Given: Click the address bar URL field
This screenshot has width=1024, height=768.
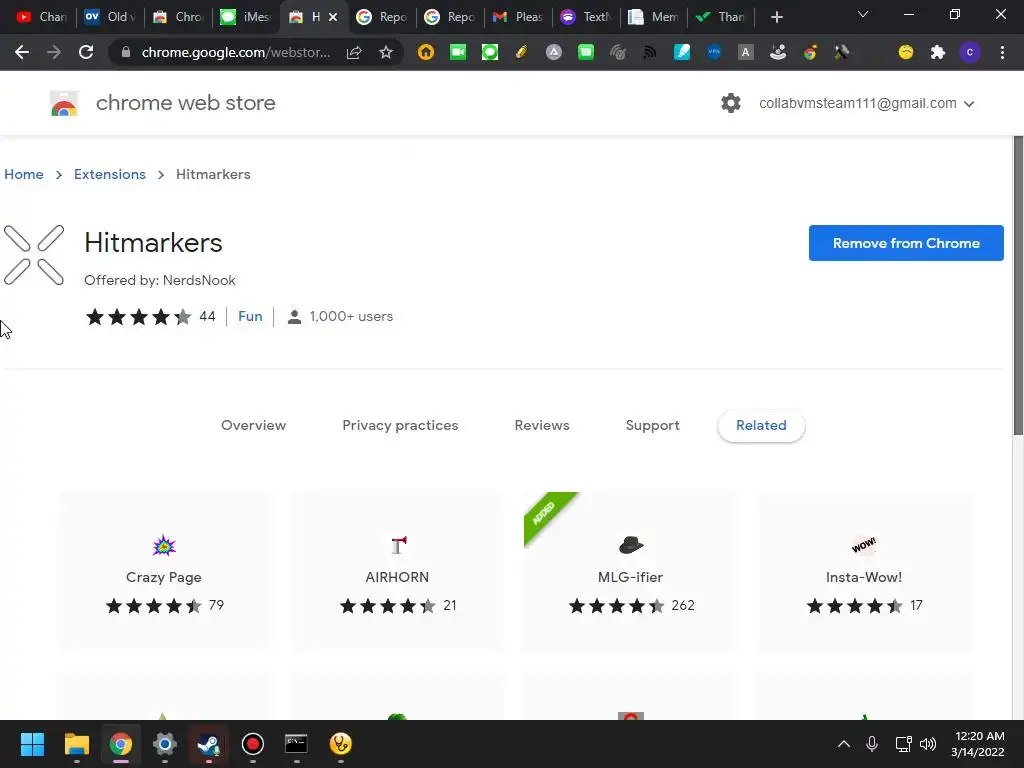Looking at the screenshot, I should tap(236, 52).
